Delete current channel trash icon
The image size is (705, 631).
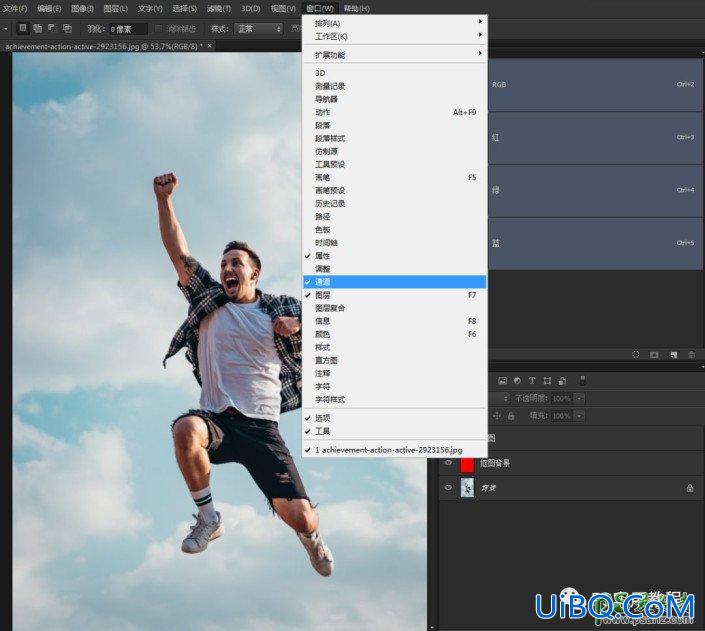[692, 355]
